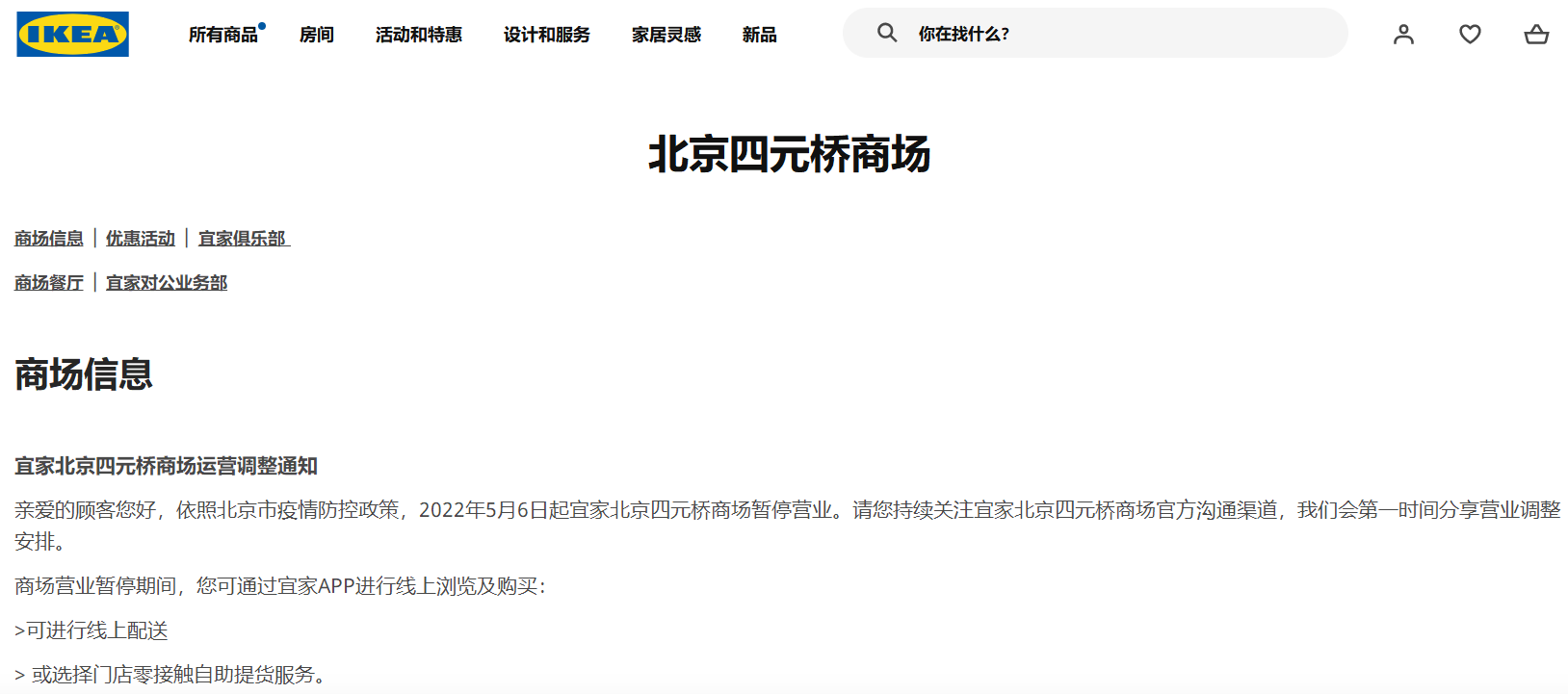
Task: Click the 北京四元桥商场 page title
Action: (789, 154)
